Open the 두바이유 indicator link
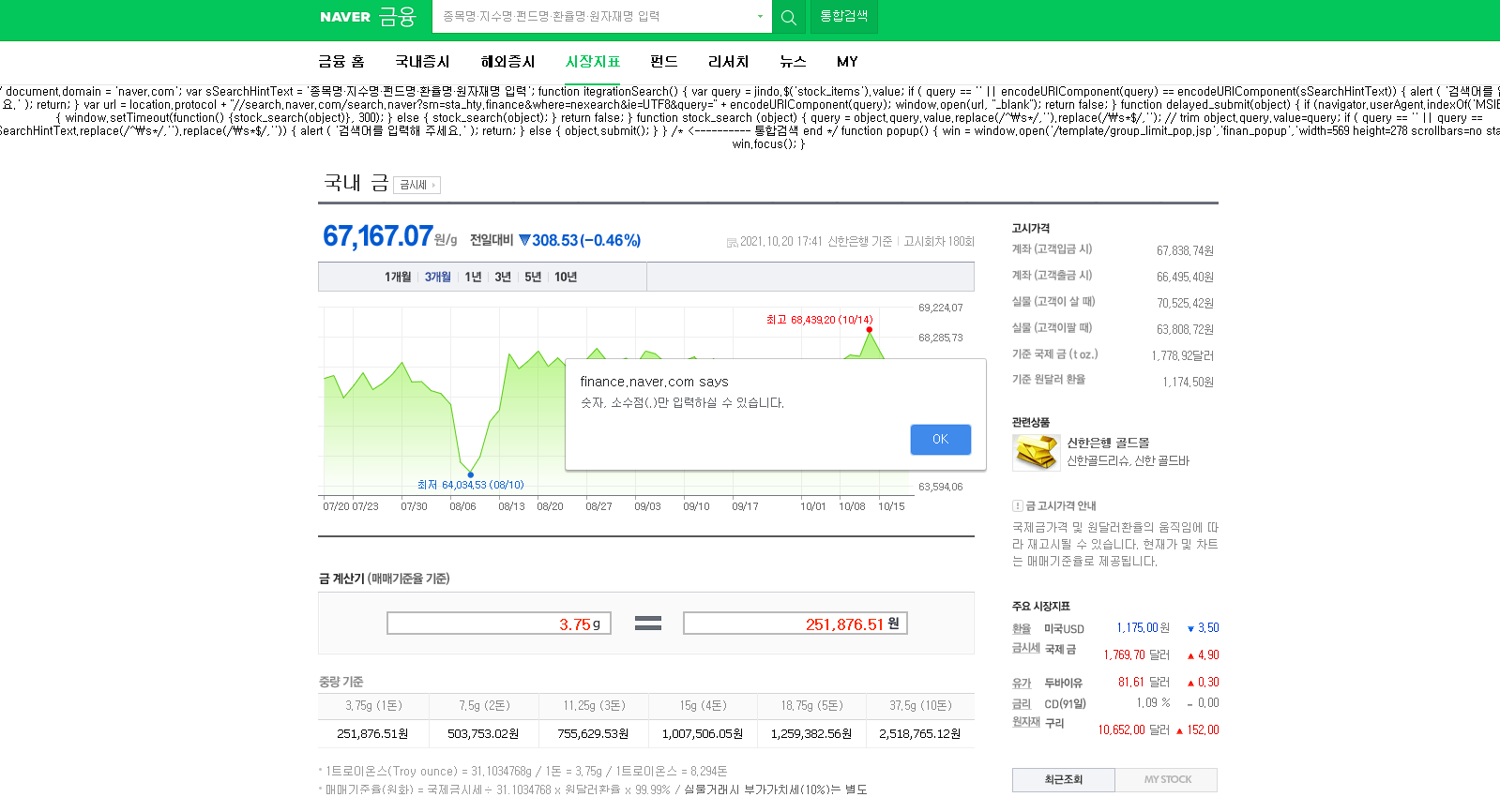The image size is (1500, 812). [x=1063, y=683]
